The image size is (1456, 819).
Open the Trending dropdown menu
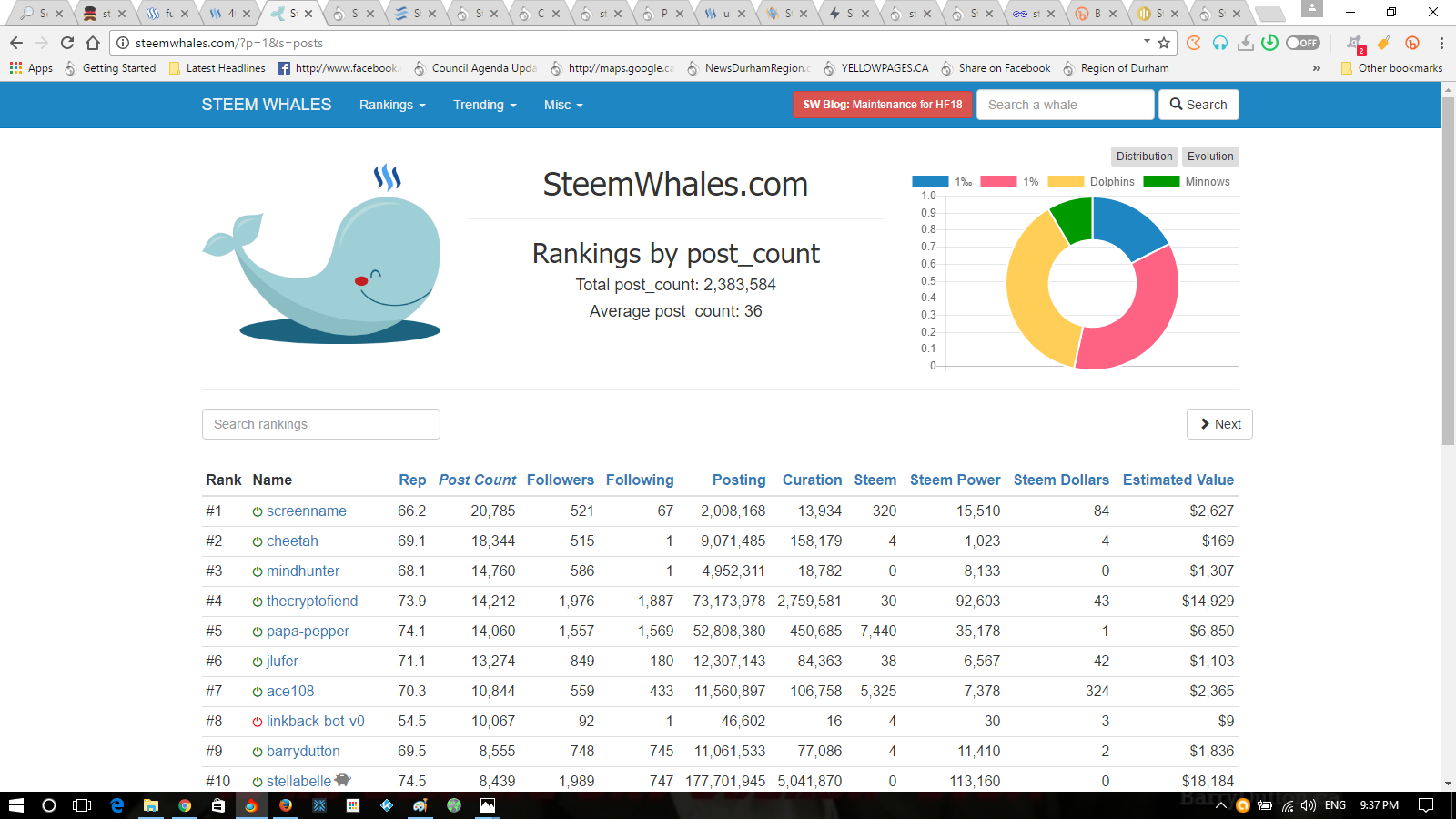(x=485, y=105)
